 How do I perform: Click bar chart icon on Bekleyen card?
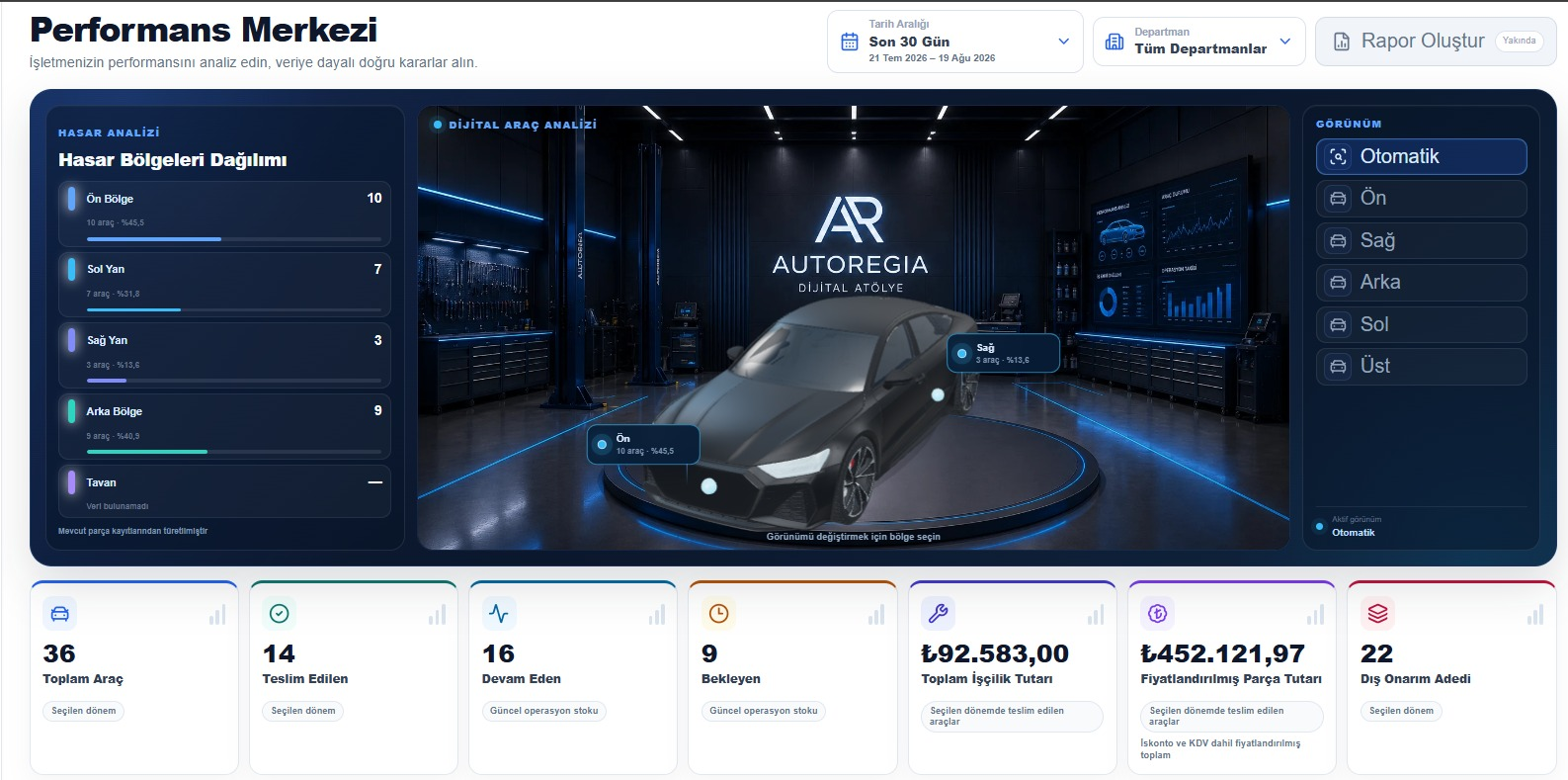(876, 615)
